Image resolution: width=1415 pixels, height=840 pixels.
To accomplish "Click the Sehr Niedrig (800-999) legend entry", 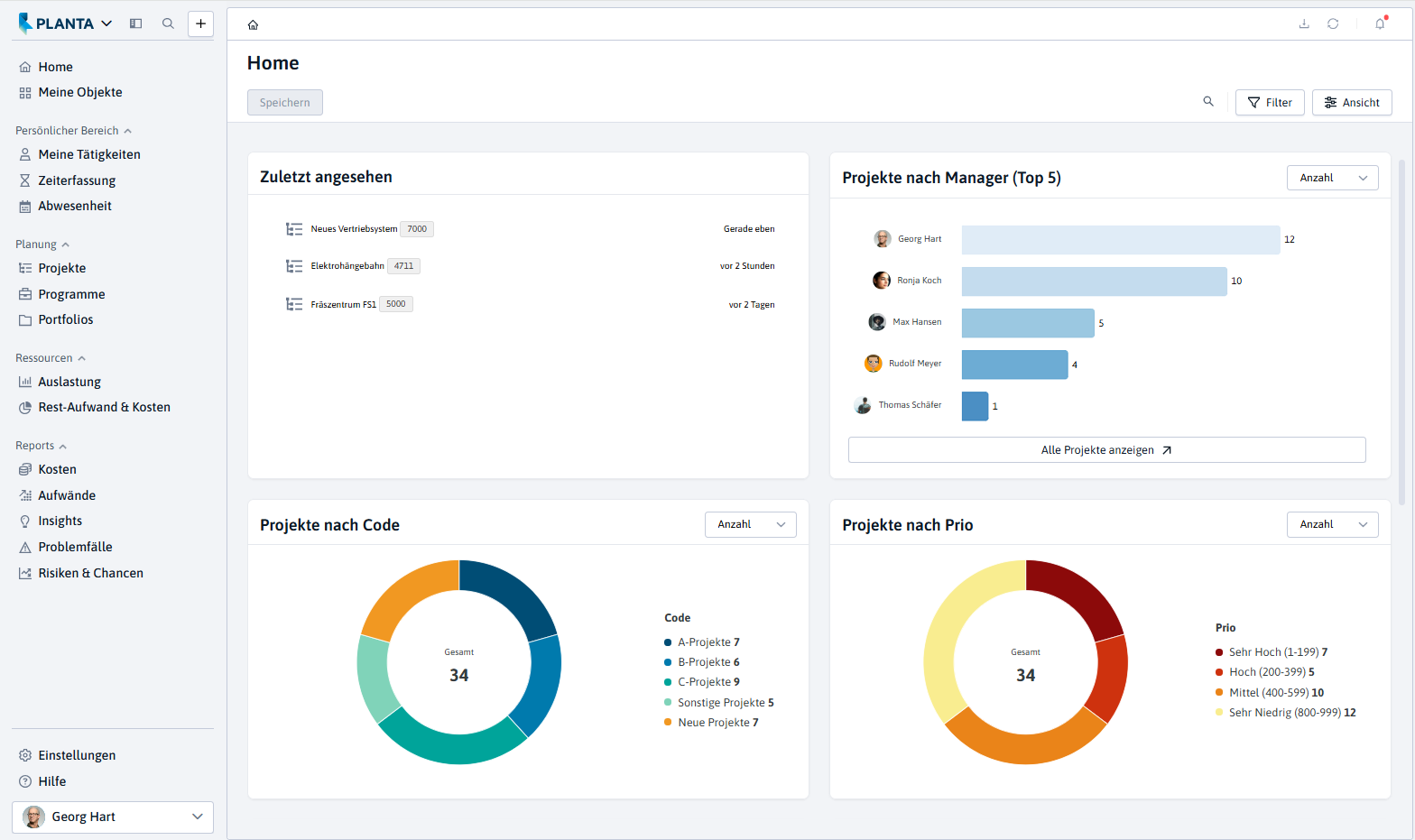I will pyautogui.click(x=1285, y=713).
